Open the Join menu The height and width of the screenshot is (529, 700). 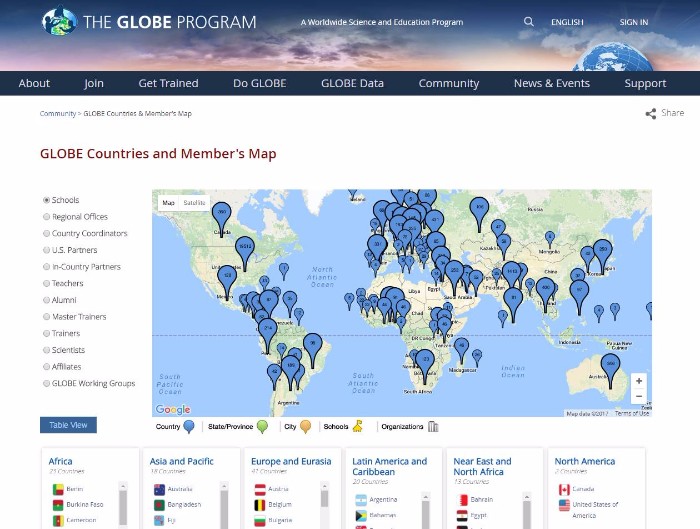pos(94,83)
